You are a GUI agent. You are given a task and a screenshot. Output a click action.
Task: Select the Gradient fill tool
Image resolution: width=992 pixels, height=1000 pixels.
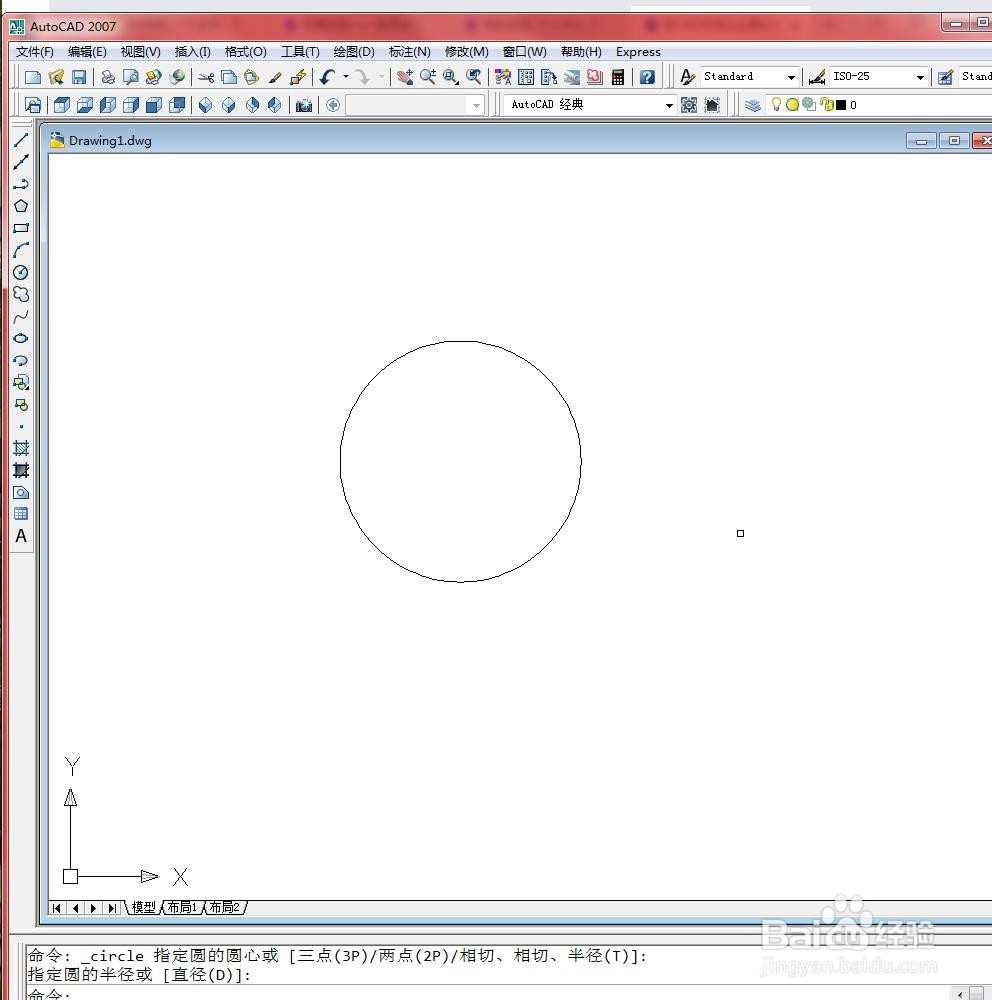click(x=21, y=470)
